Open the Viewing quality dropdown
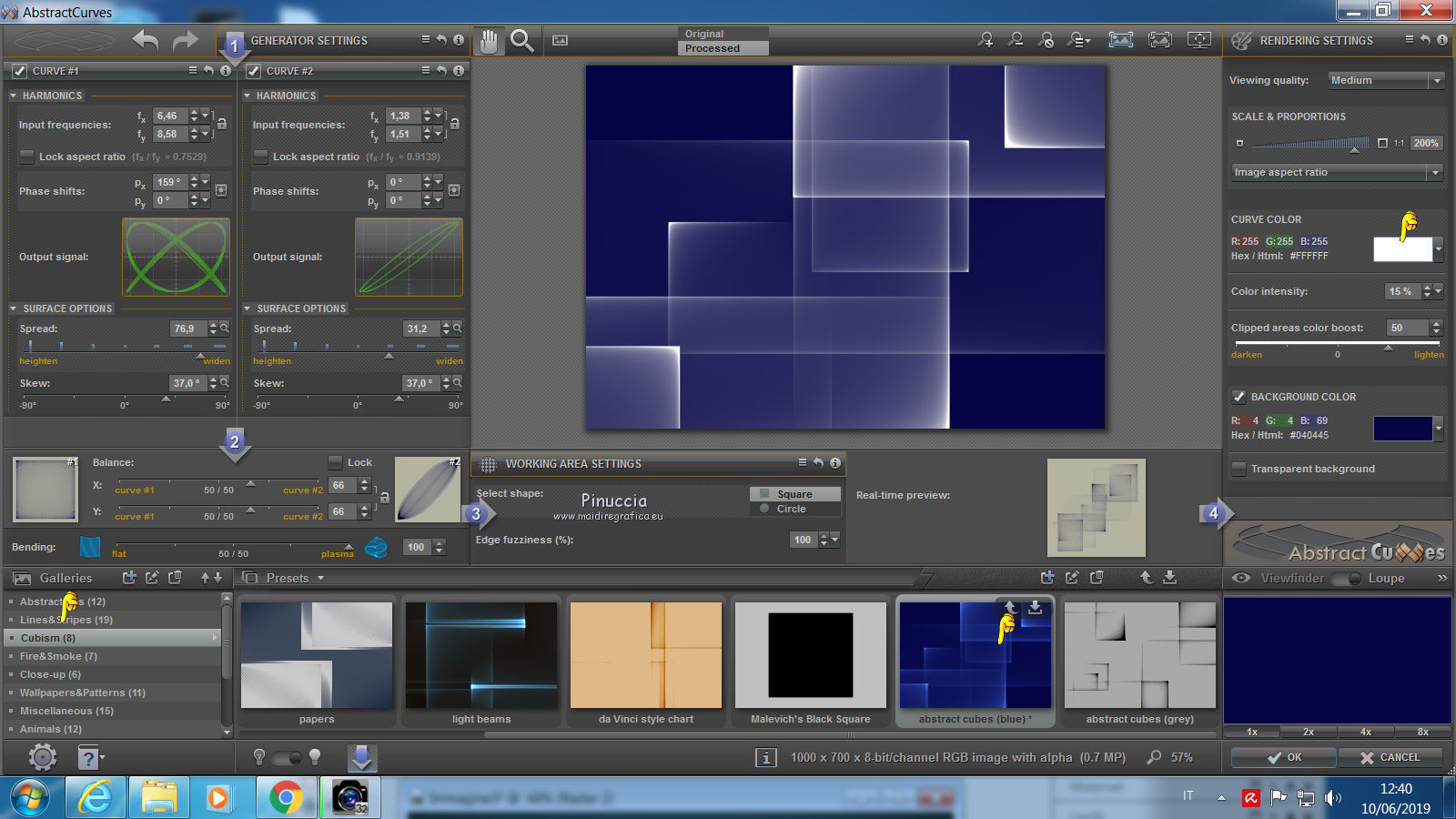The width and height of the screenshot is (1456, 819). pos(1386,80)
